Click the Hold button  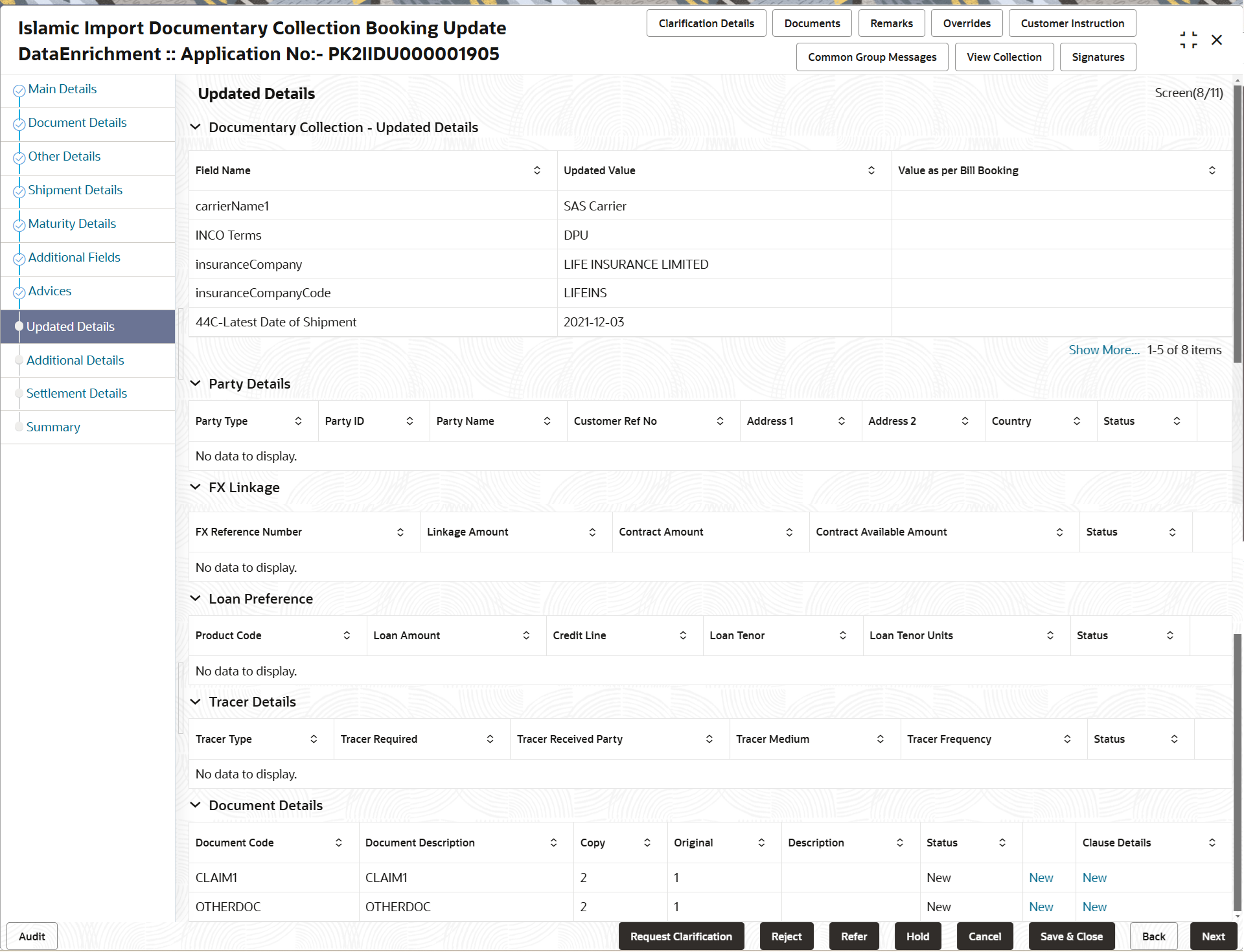click(x=917, y=936)
